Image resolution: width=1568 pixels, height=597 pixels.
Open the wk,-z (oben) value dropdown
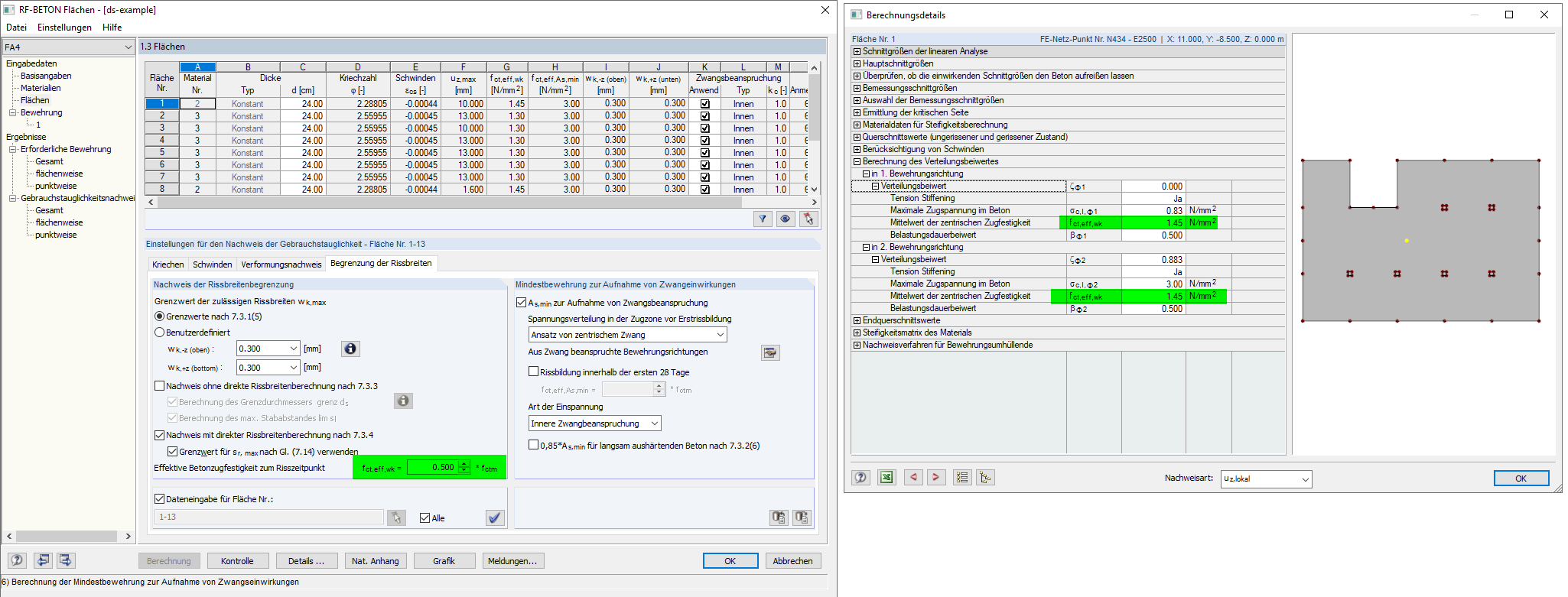[294, 349]
